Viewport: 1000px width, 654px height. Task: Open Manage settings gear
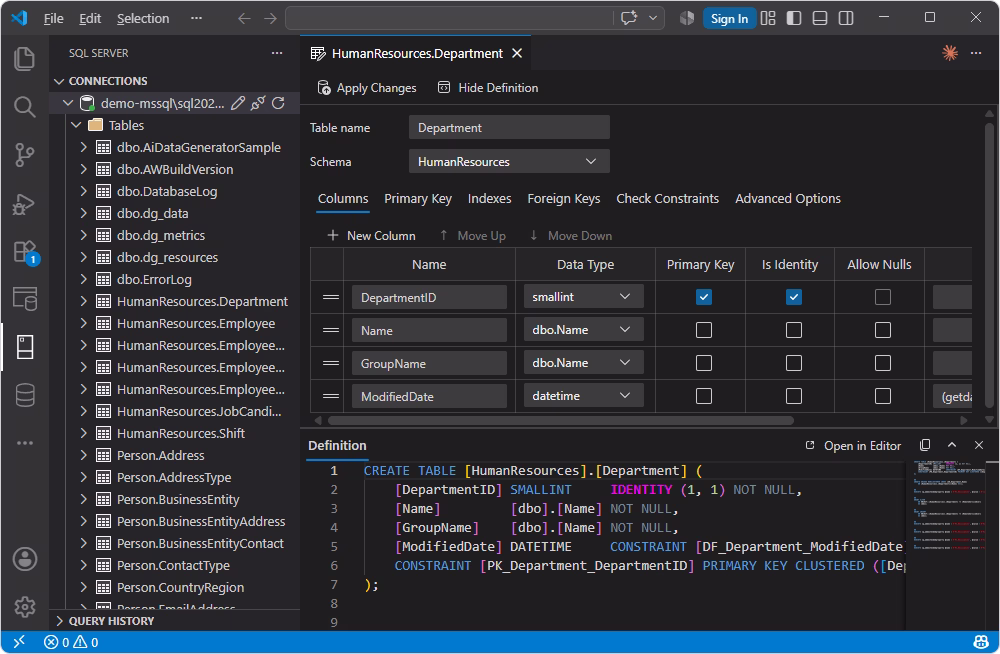click(x=24, y=607)
